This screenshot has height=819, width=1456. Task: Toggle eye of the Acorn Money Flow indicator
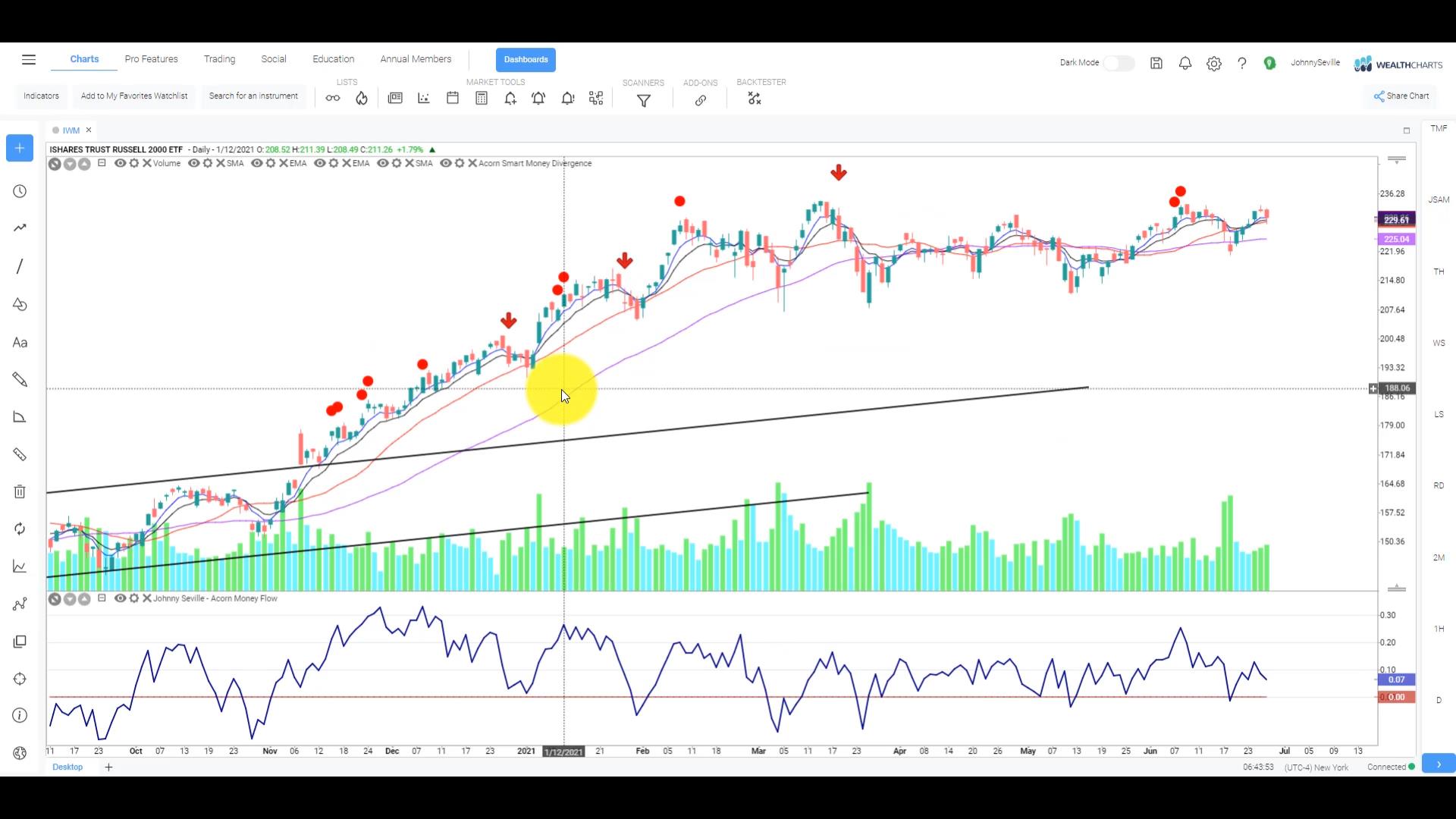[x=120, y=598]
